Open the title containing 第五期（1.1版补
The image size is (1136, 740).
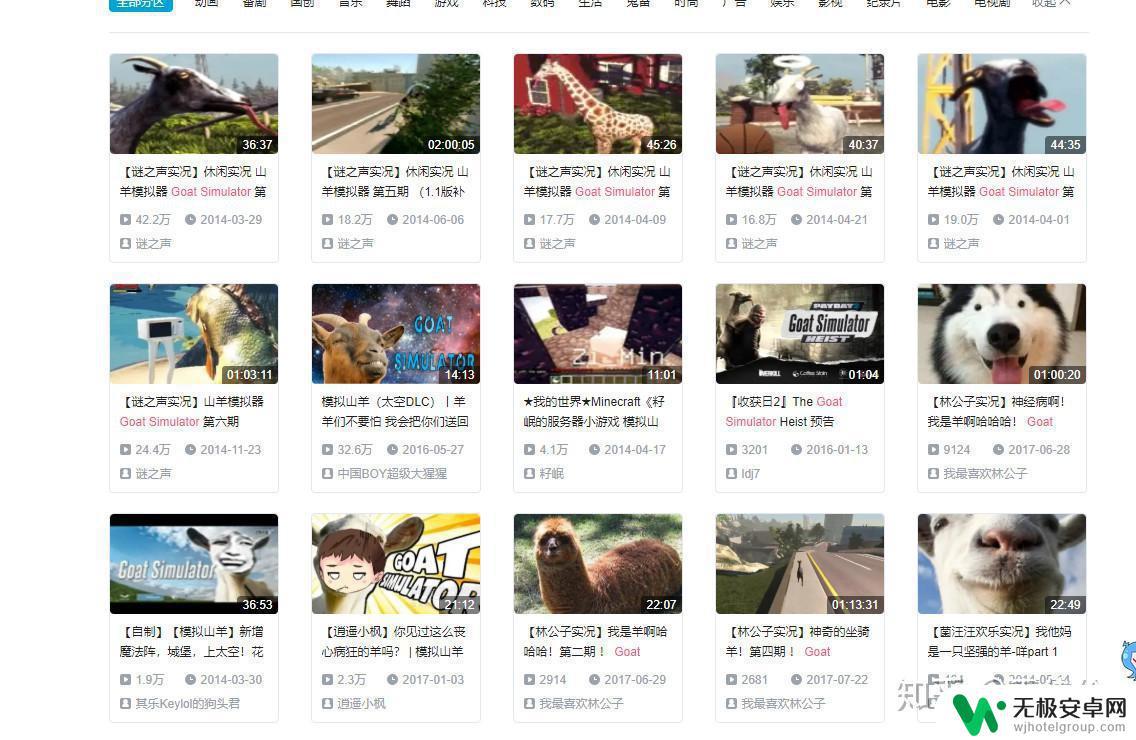(396, 182)
